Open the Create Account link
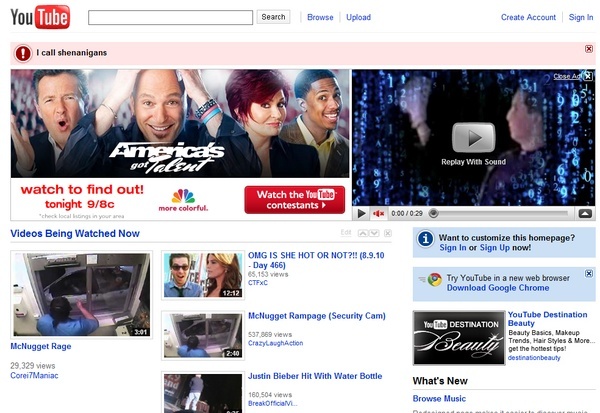 (x=528, y=17)
